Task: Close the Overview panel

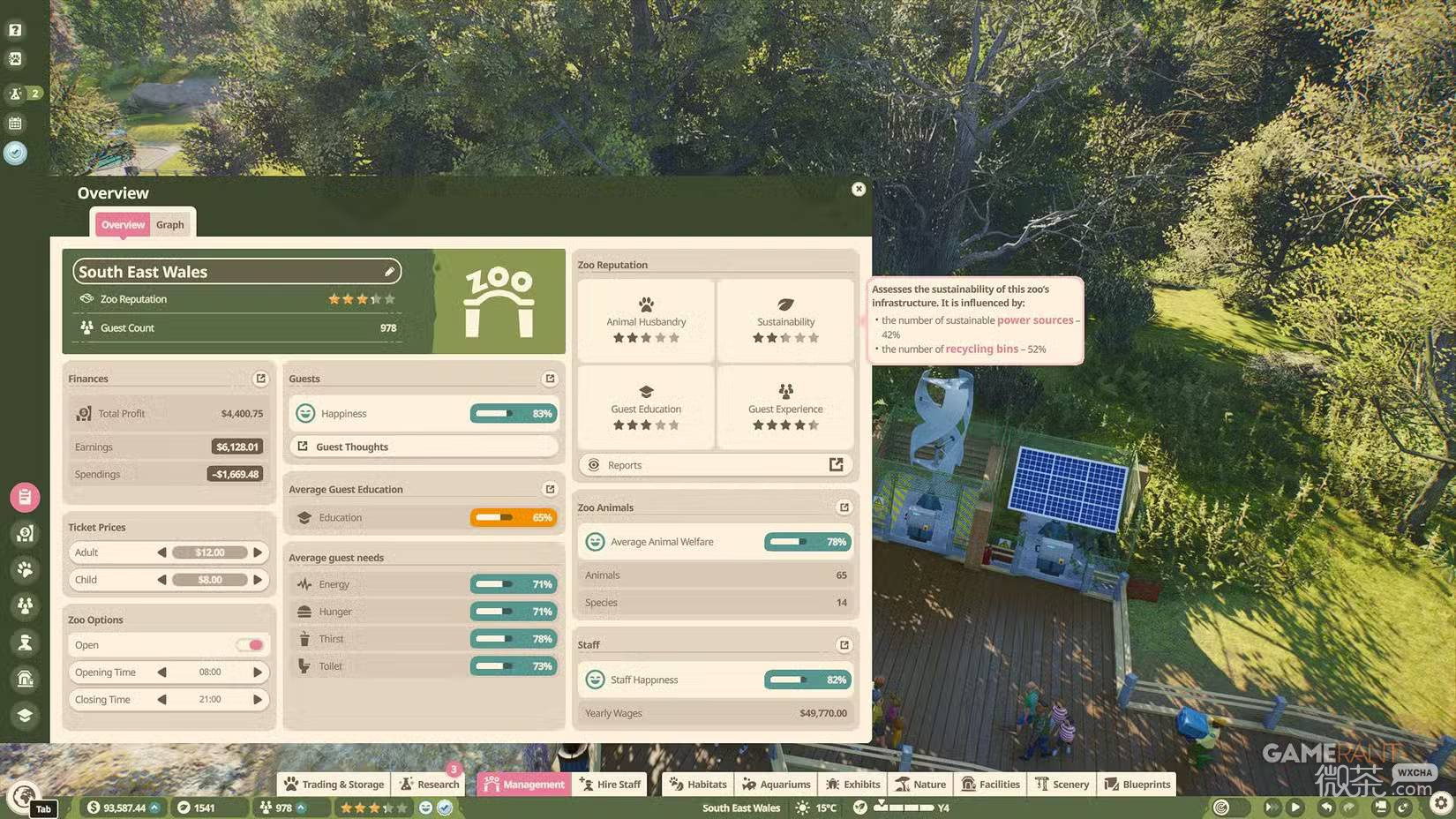Action: (x=859, y=189)
